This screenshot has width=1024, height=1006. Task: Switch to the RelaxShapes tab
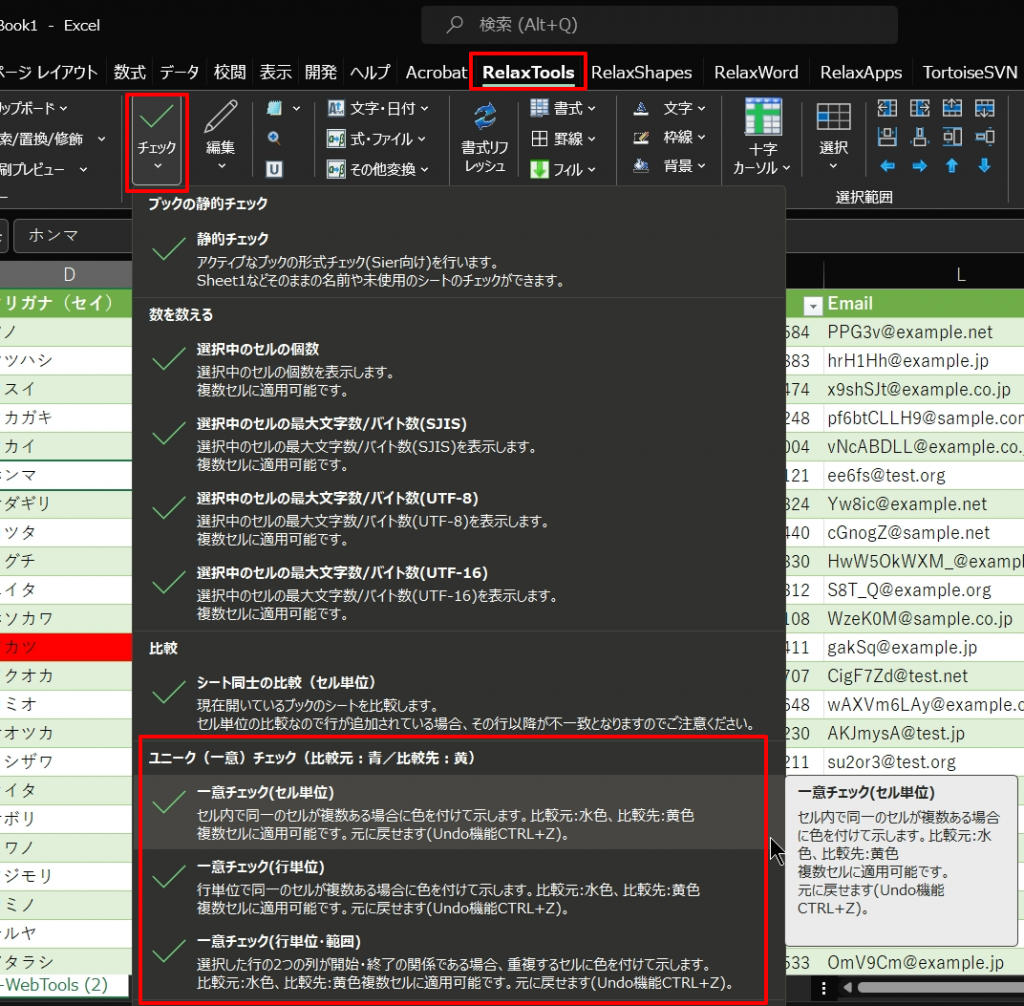641,72
